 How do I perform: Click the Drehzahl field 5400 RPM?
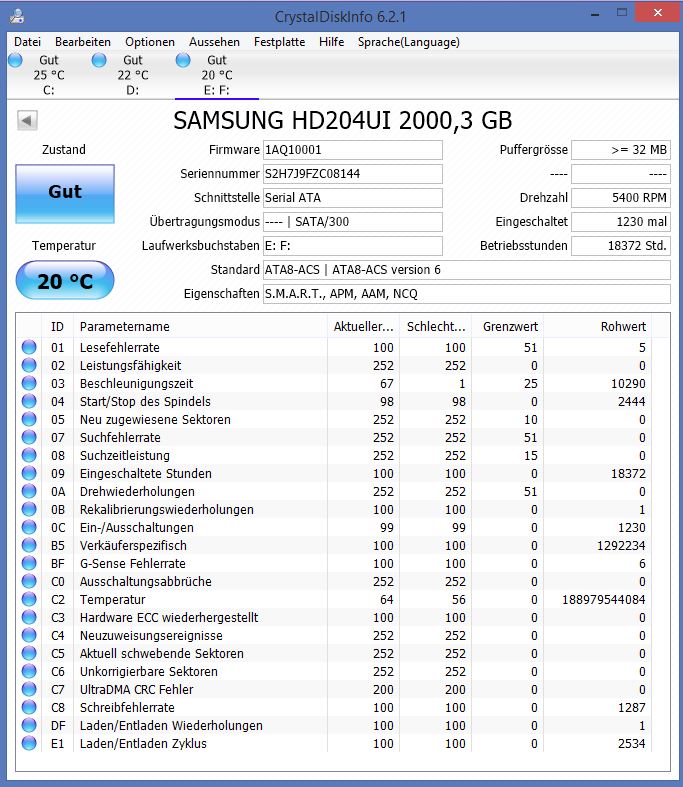pos(621,198)
